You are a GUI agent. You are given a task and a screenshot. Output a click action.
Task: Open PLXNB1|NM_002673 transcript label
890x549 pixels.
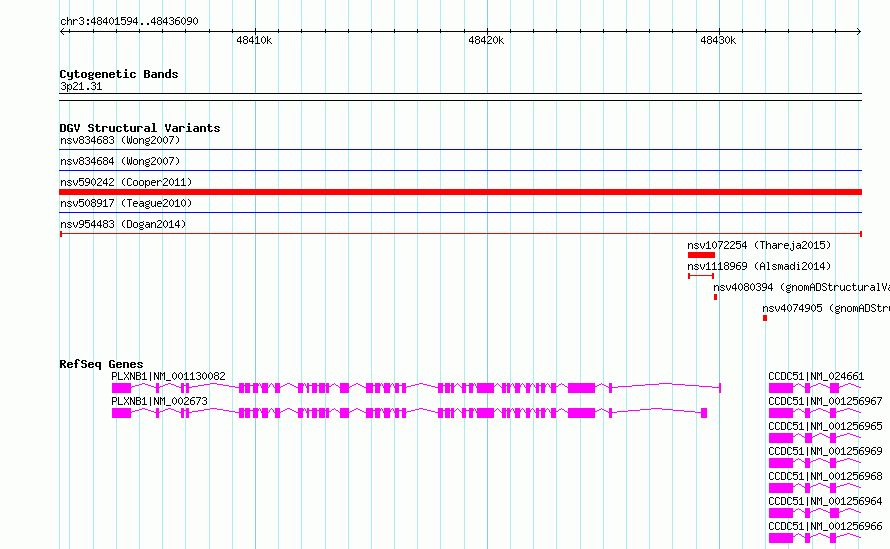click(x=159, y=401)
